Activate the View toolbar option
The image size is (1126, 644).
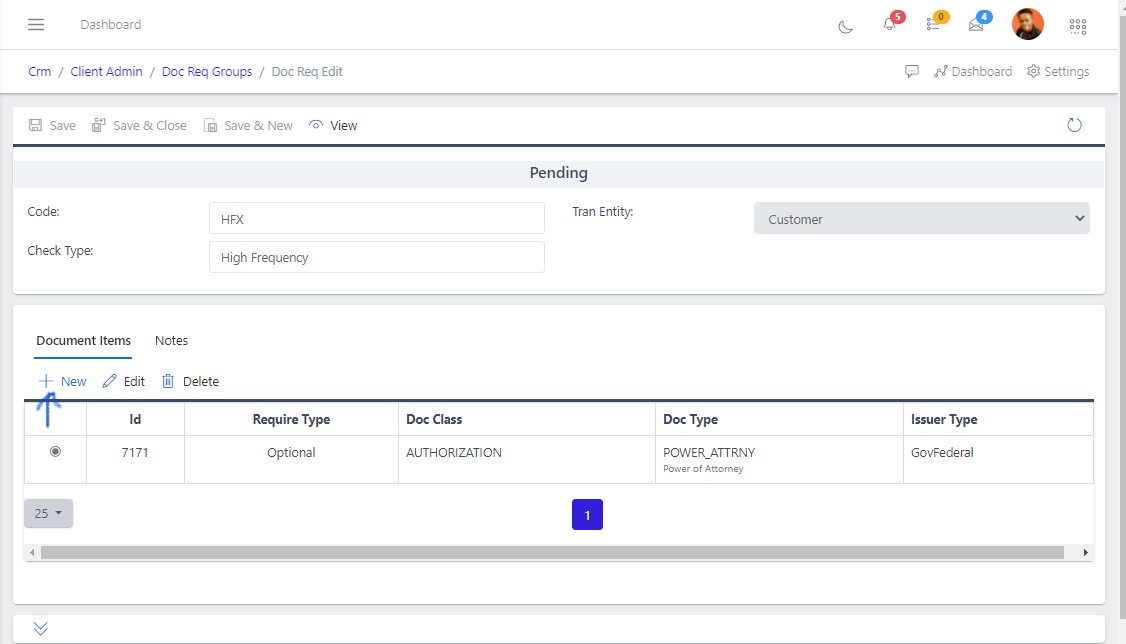(333, 124)
